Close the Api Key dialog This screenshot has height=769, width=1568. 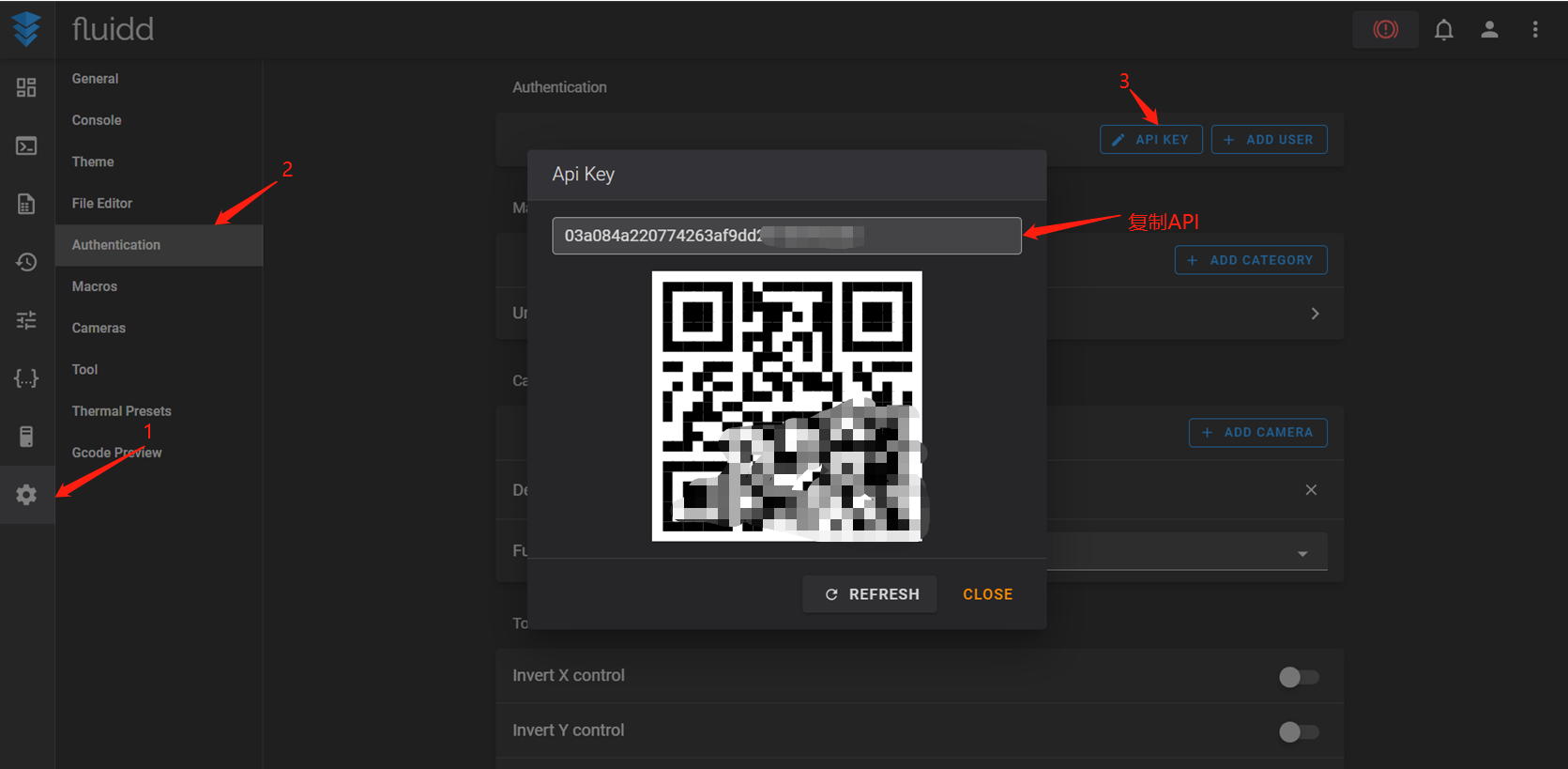987,594
